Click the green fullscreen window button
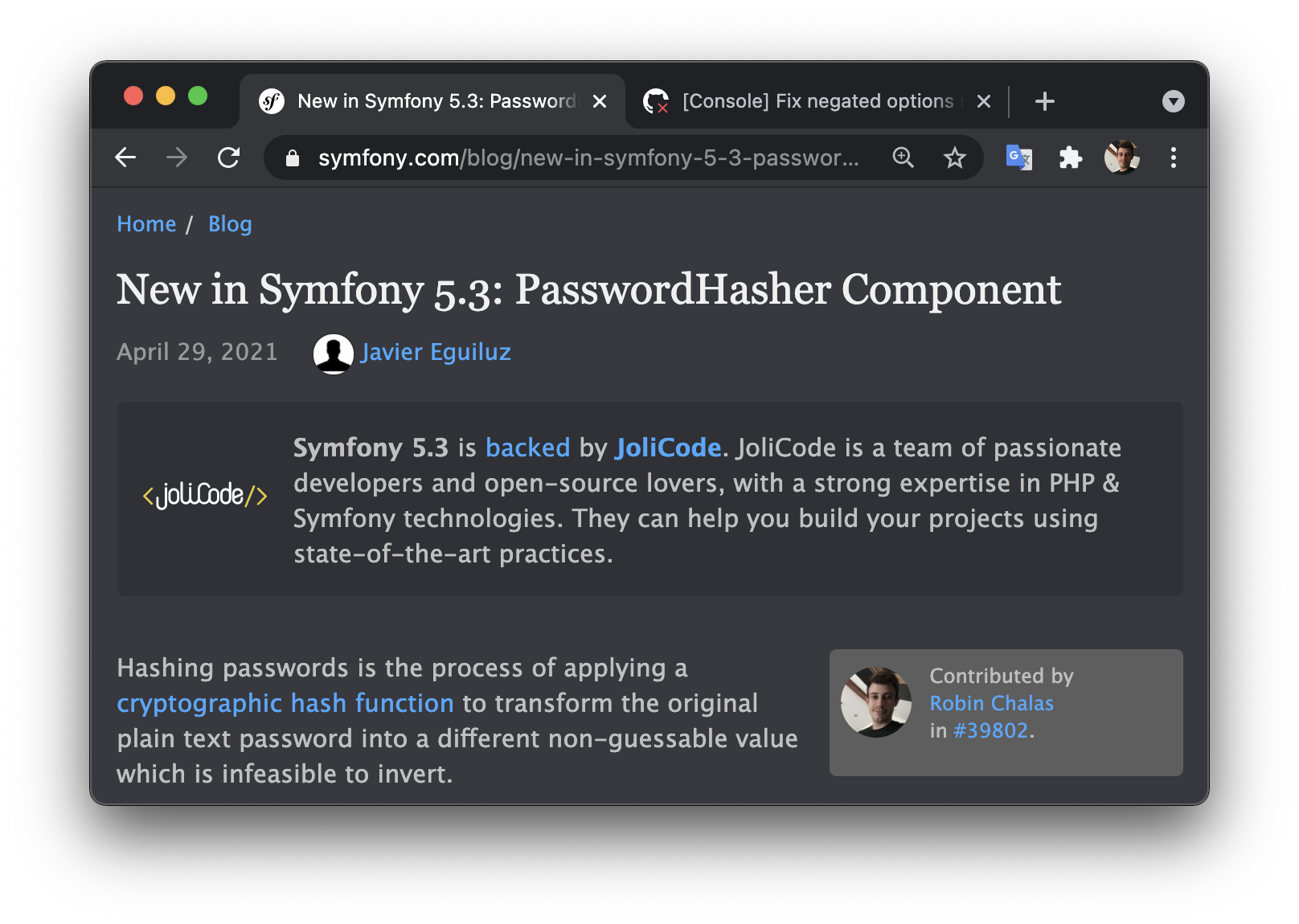Image resolution: width=1299 pixels, height=924 pixels. click(x=198, y=96)
